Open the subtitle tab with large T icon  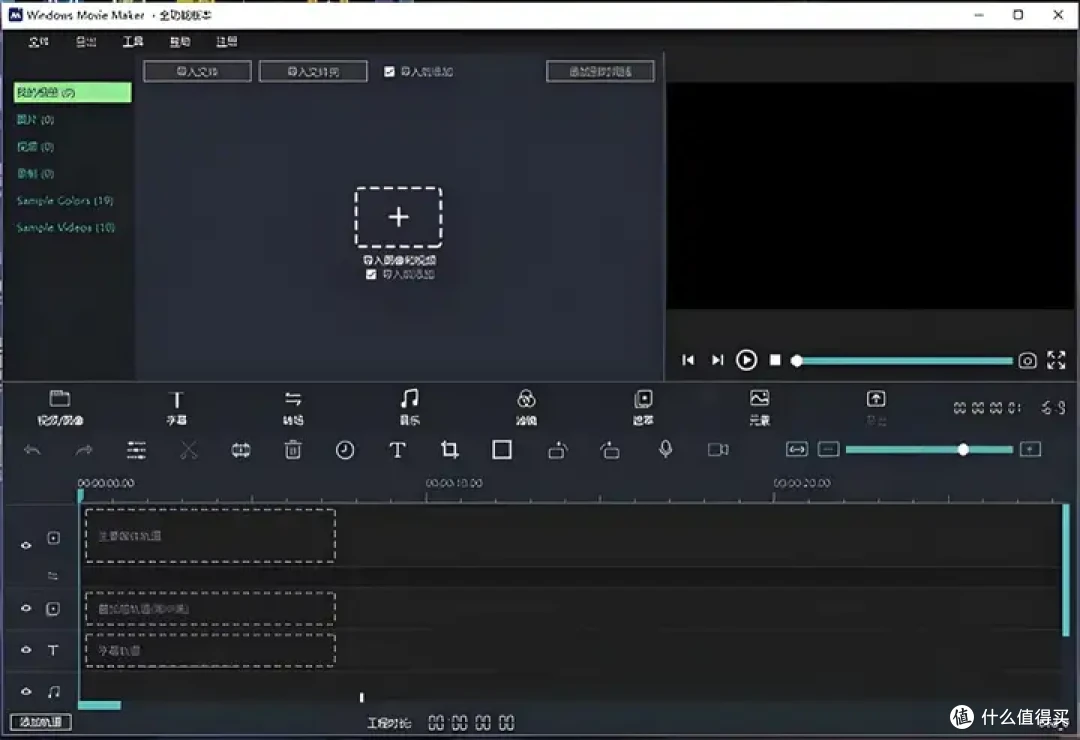tap(176, 407)
